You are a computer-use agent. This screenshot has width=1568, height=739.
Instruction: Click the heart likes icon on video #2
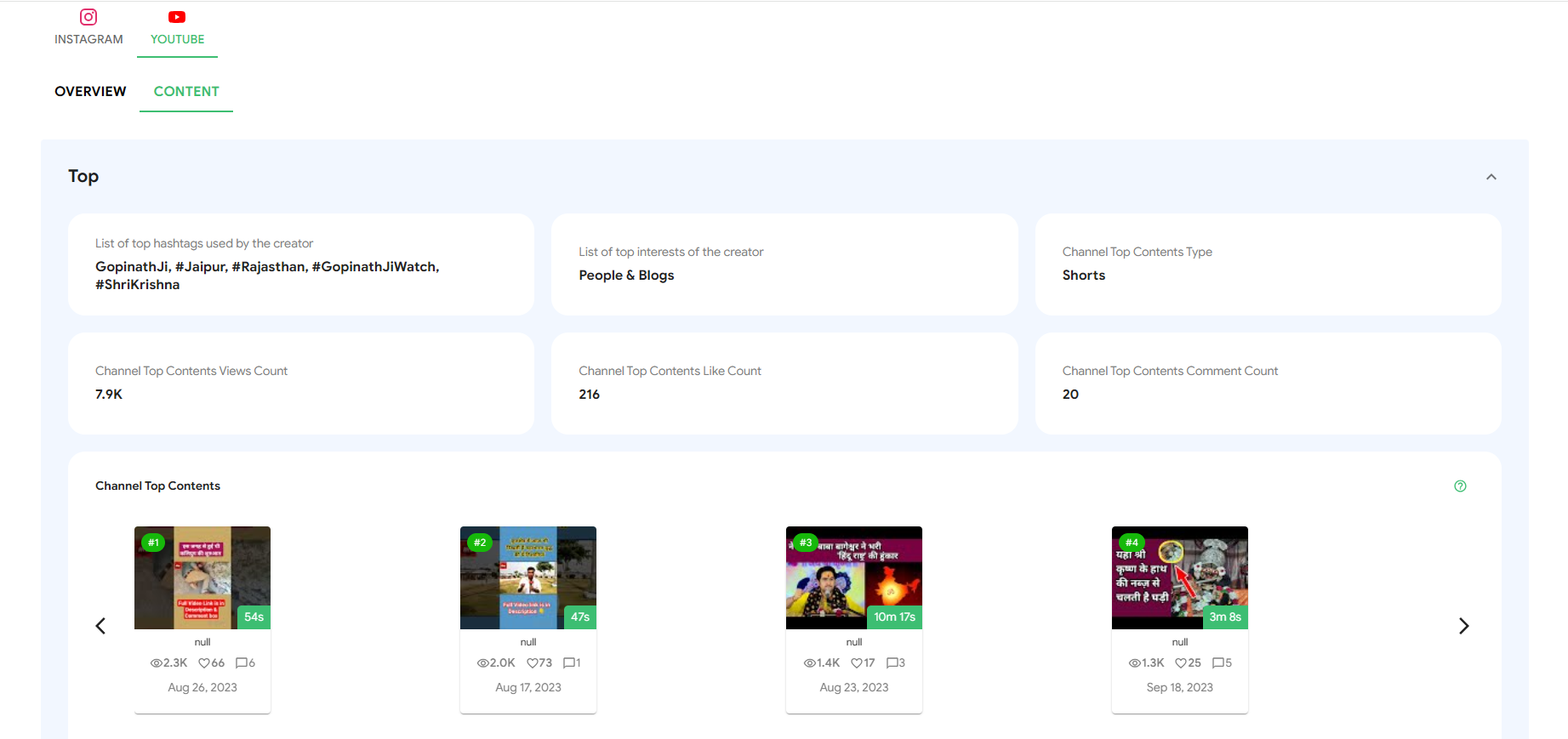point(532,663)
